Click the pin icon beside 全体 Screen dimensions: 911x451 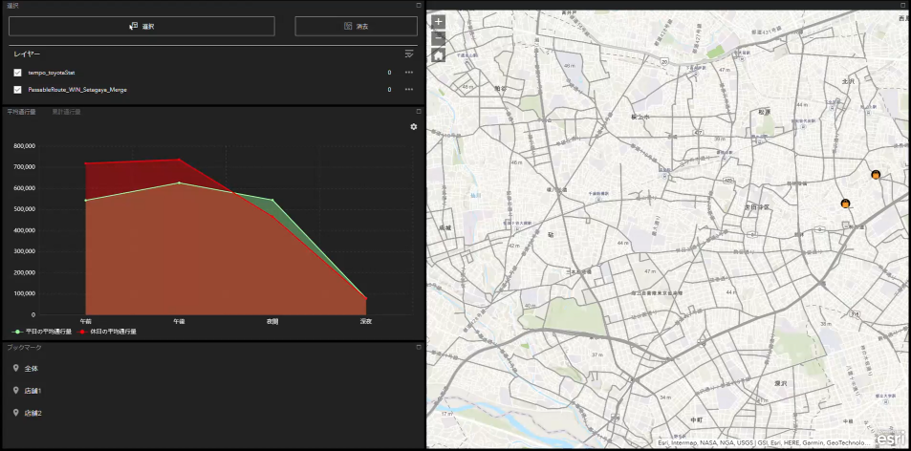(16, 368)
